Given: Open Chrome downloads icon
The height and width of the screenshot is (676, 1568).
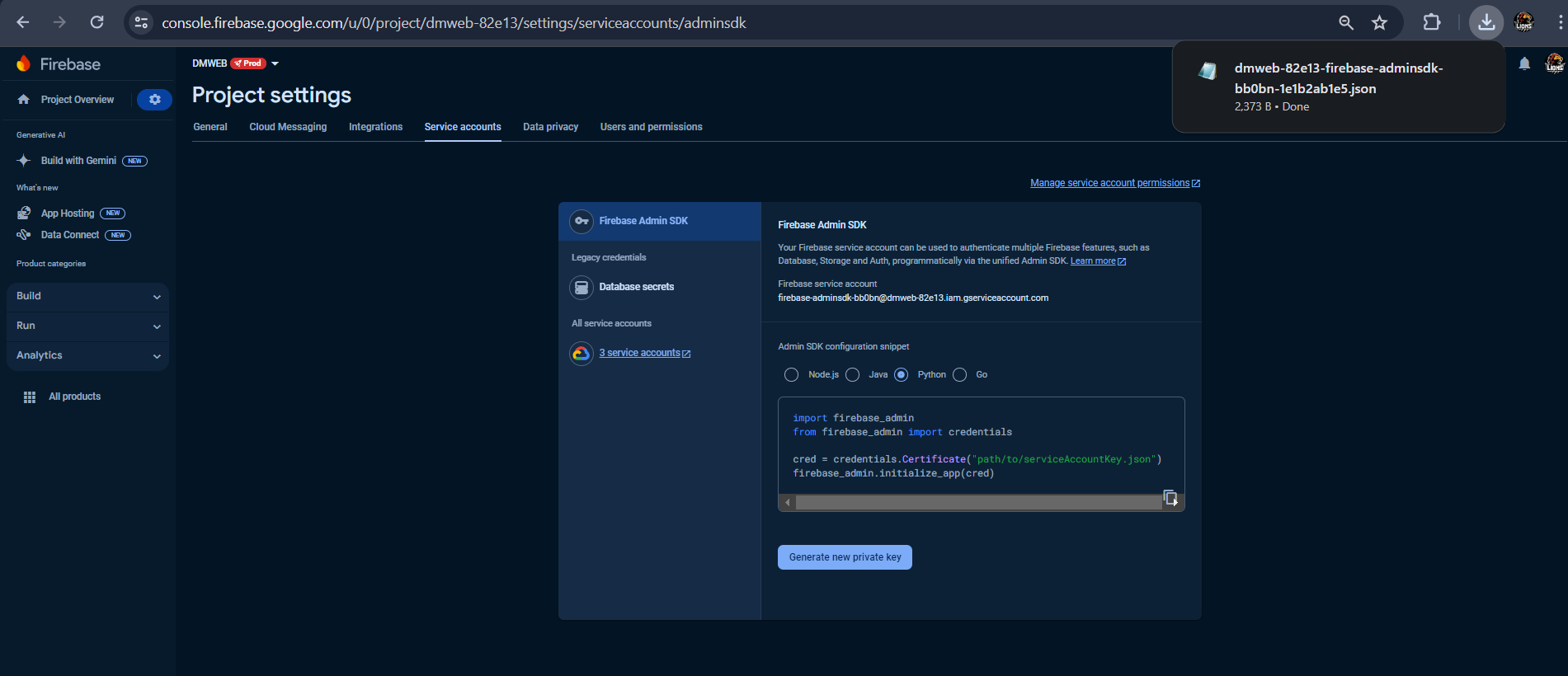Looking at the screenshot, I should (1486, 22).
